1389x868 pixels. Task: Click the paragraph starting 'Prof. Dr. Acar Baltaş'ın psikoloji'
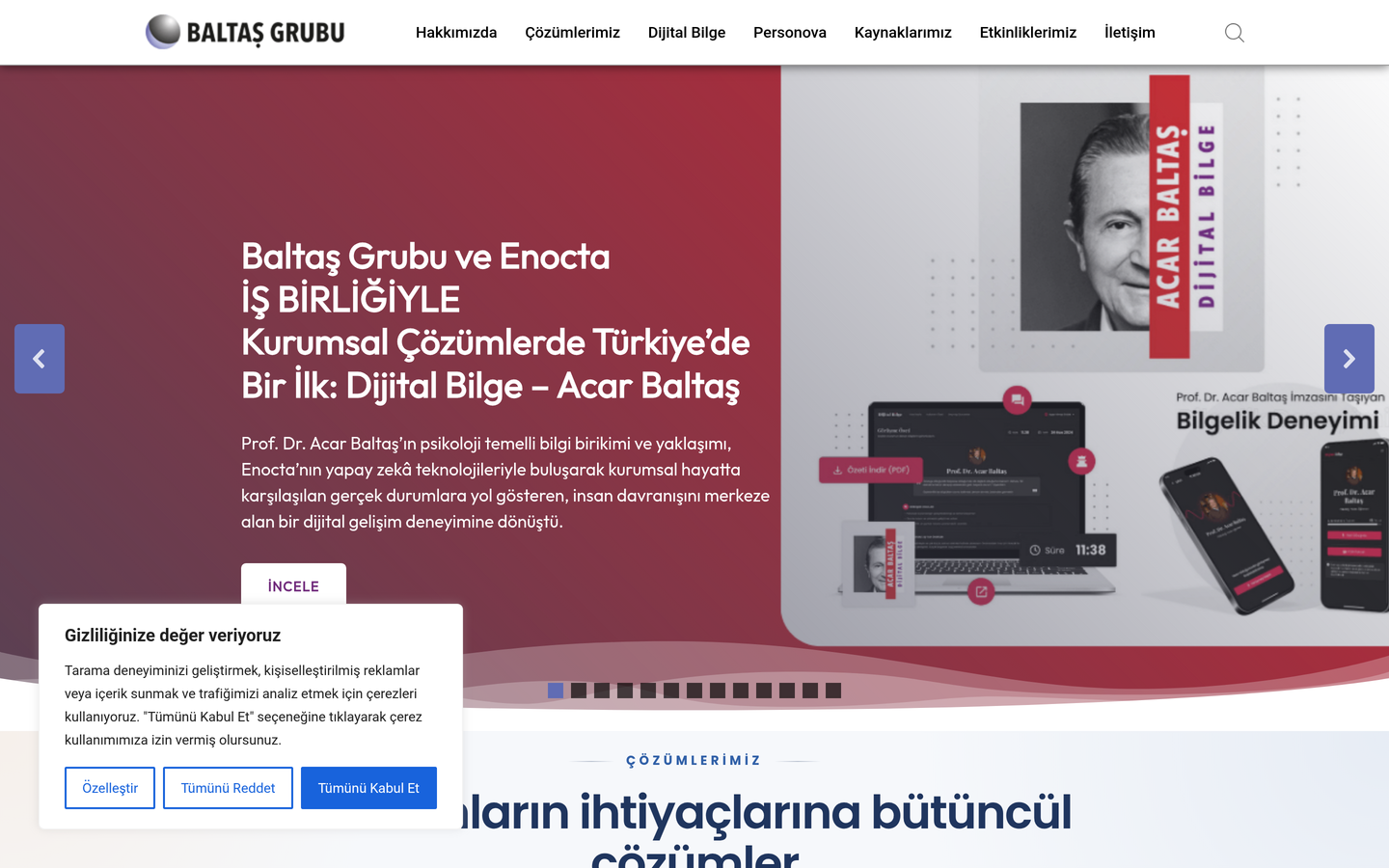pos(505,482)
